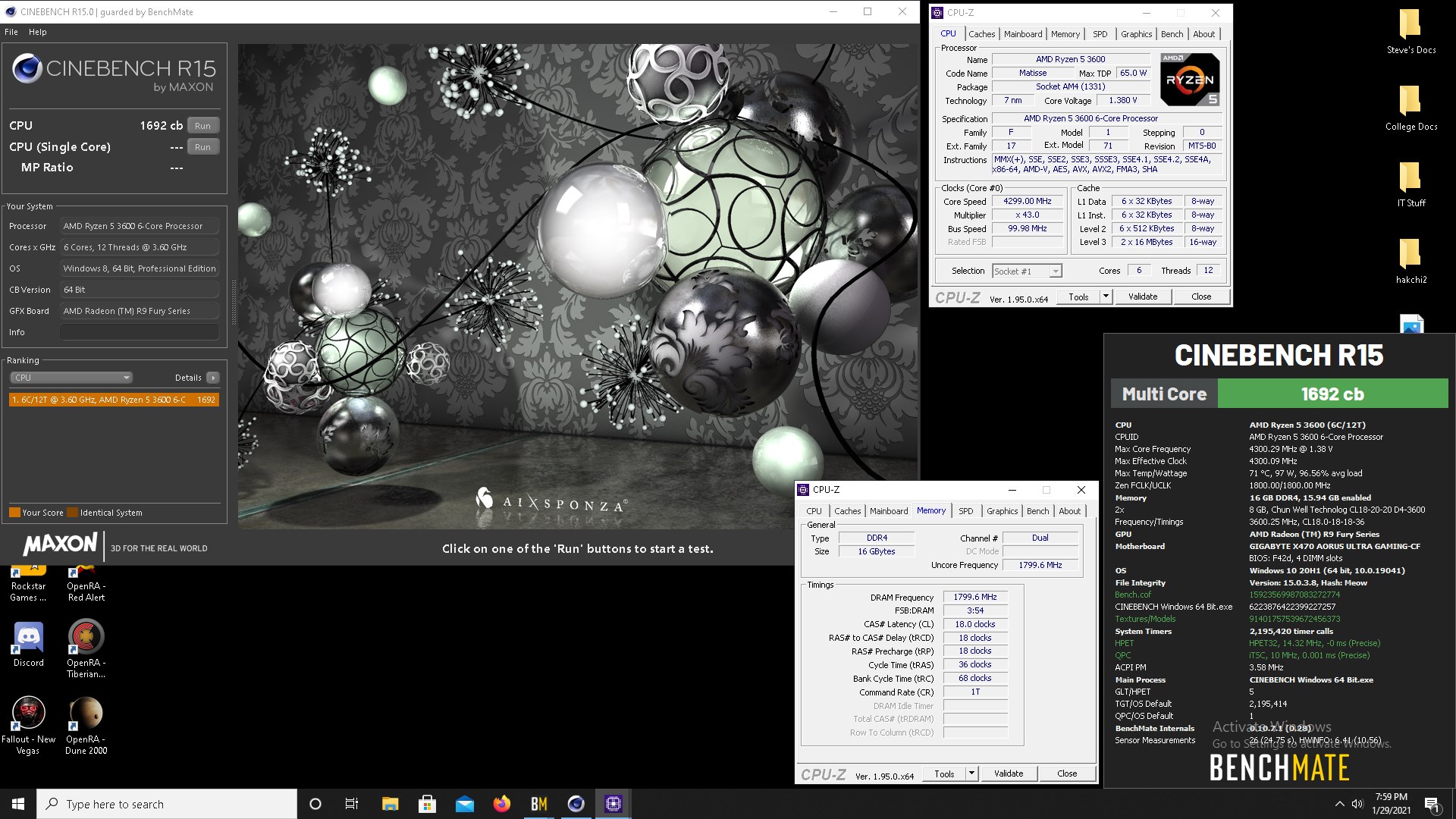
Task: Expand Tools dropdown arrow in Memory CPU-Z
Action: [x=971, y=773]
